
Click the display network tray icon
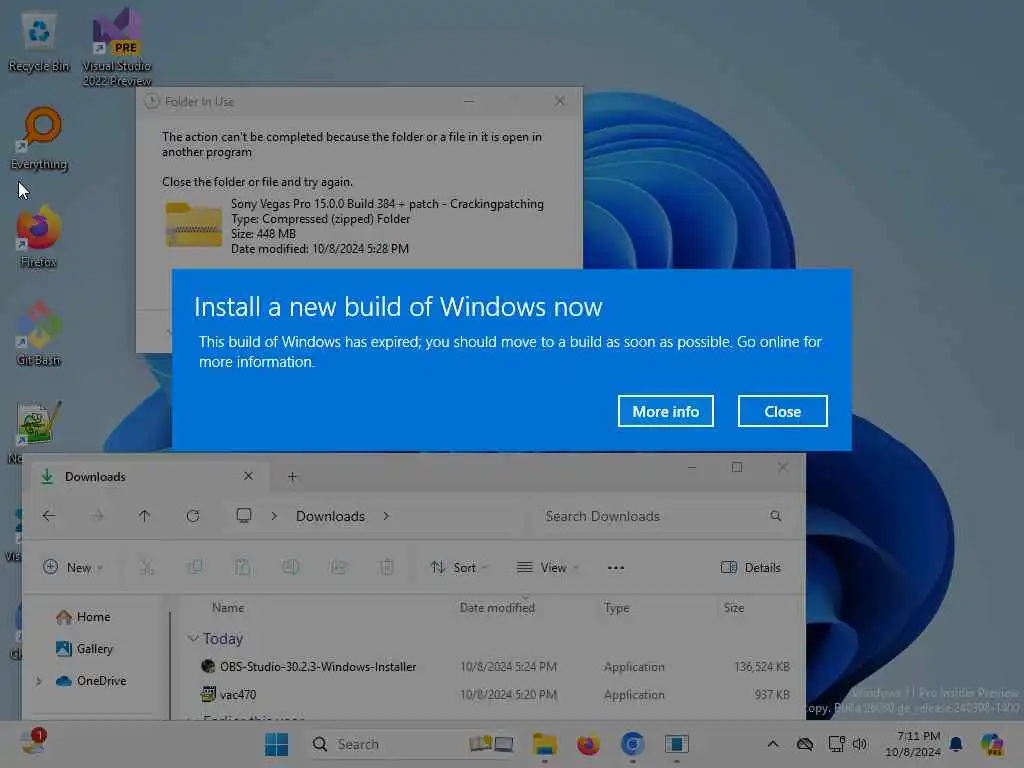(837, 744)
